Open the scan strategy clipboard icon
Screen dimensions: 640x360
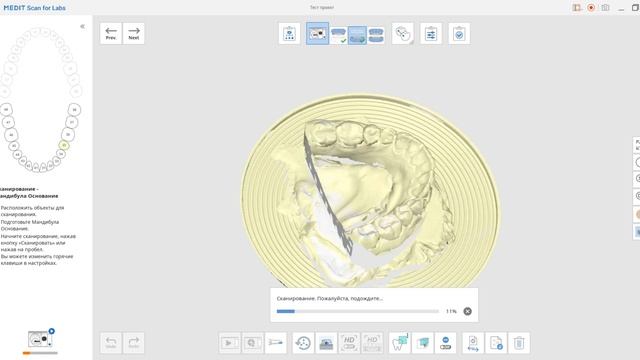click(x=289, y=33)
